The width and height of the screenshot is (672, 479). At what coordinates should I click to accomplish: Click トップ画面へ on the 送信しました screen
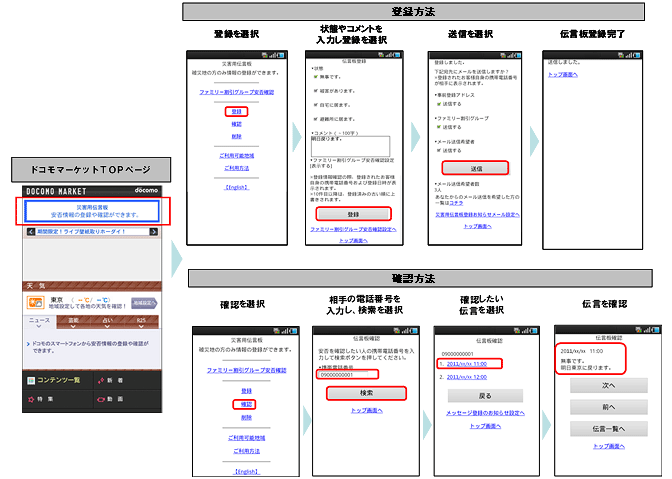coord(563,75)
